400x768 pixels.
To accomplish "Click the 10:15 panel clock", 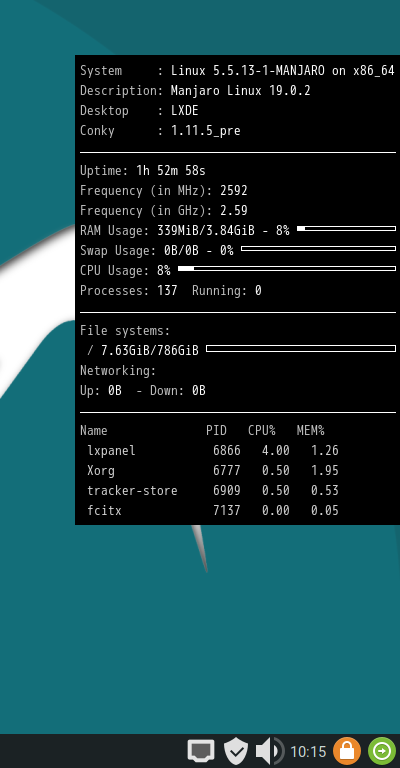I will (308, 751).
